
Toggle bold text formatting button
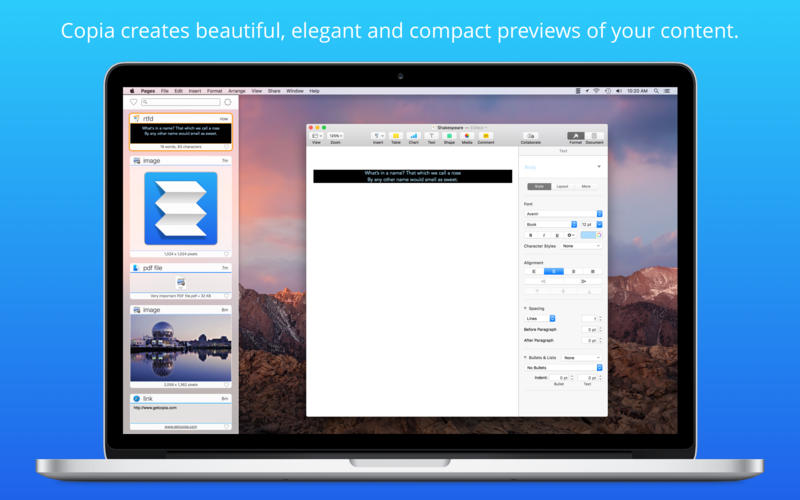coord(531,235)
